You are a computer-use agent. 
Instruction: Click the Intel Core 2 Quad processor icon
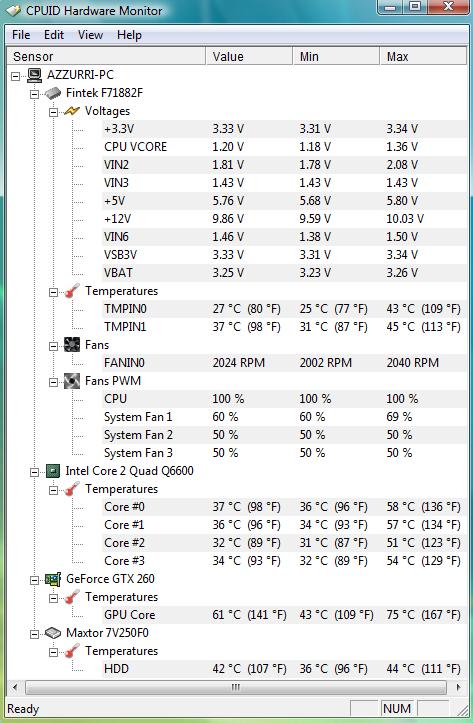[x=53, y=471]
